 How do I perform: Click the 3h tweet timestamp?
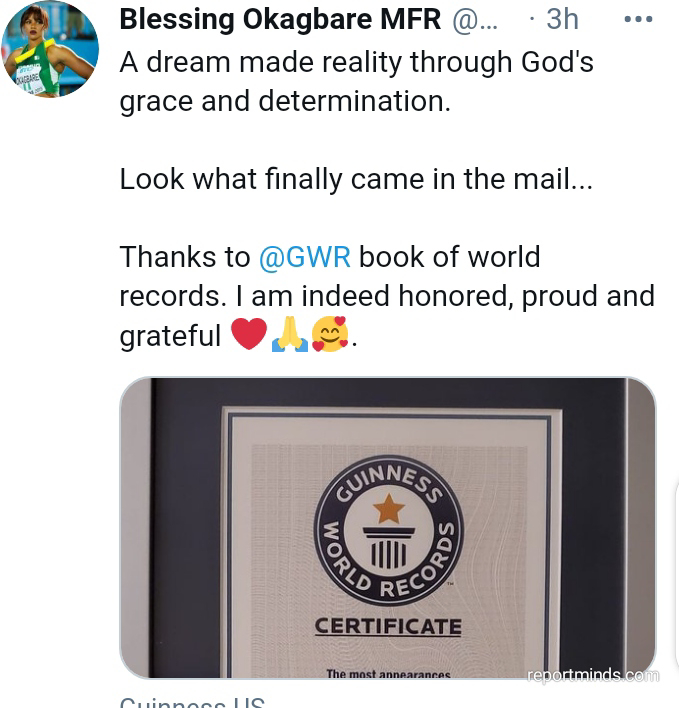click(x=562, y=19)
